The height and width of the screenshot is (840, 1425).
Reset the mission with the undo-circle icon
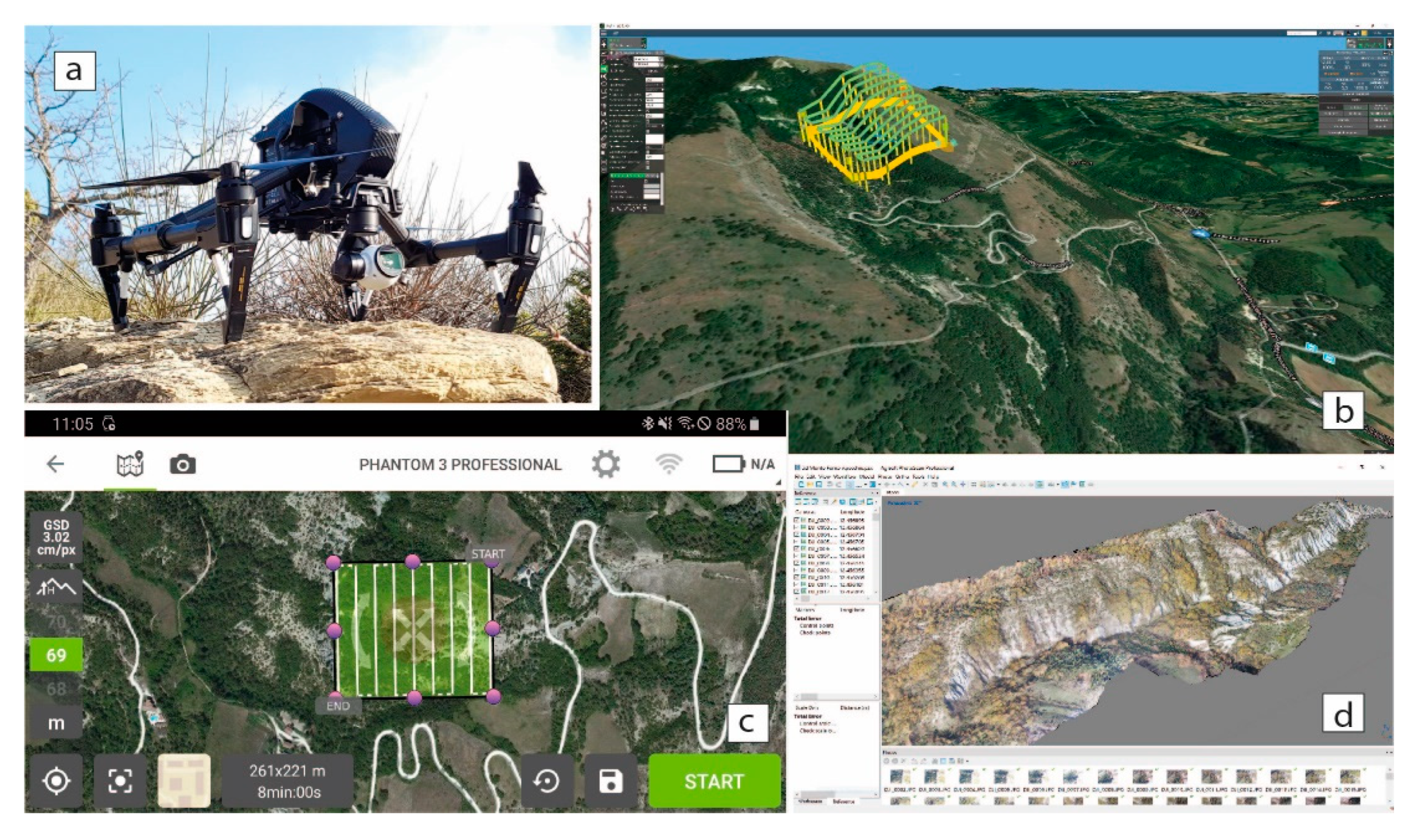(x=547, y=781)
